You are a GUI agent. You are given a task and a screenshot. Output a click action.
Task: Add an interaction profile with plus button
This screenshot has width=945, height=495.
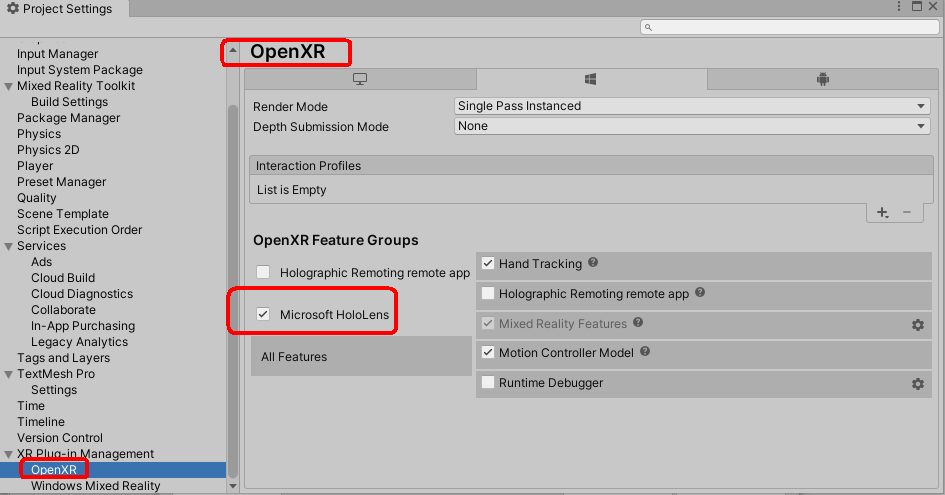tap(882, 212)
